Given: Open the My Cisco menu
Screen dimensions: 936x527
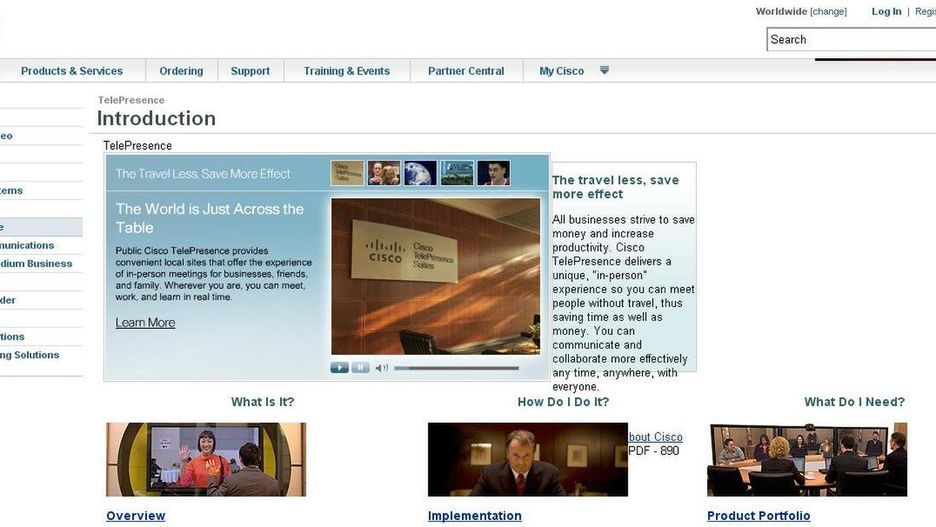Looking at the screenshot, I should click(562, 71).
